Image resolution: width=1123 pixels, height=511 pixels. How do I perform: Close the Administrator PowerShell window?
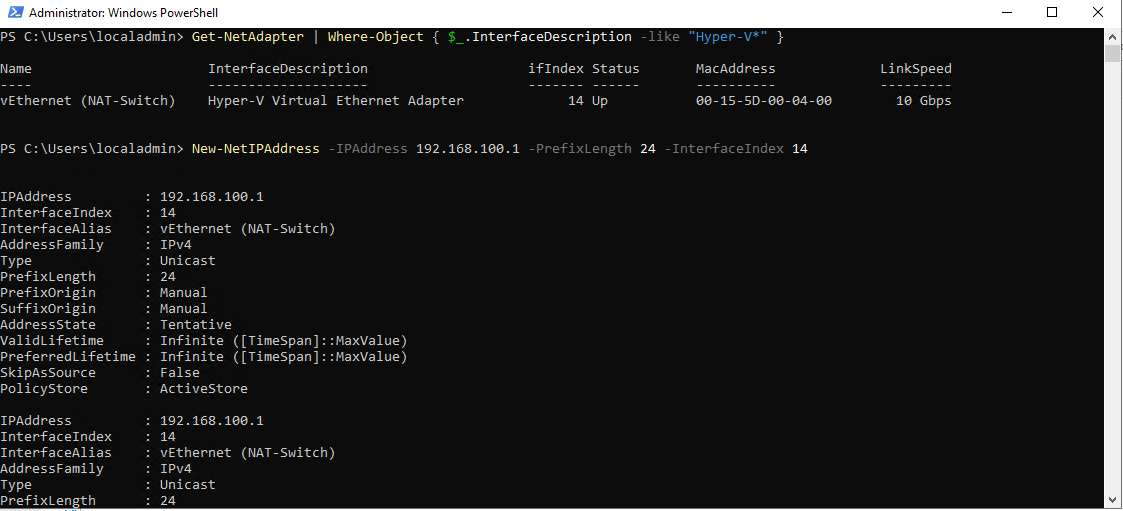coord(1096,12)
